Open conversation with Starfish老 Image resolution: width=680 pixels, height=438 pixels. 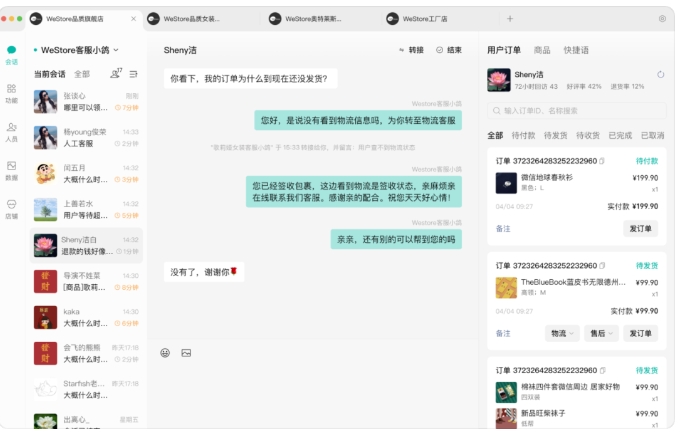tap(86, 389)
